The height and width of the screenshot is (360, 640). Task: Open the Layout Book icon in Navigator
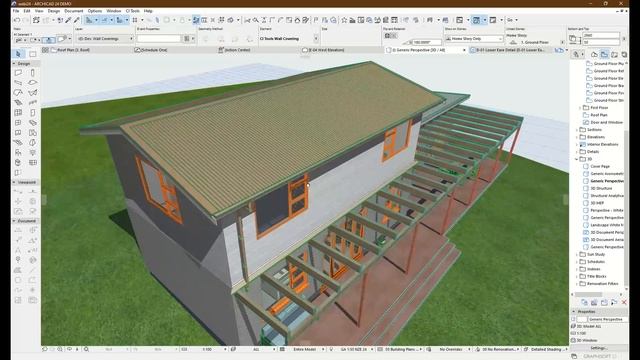614,54
